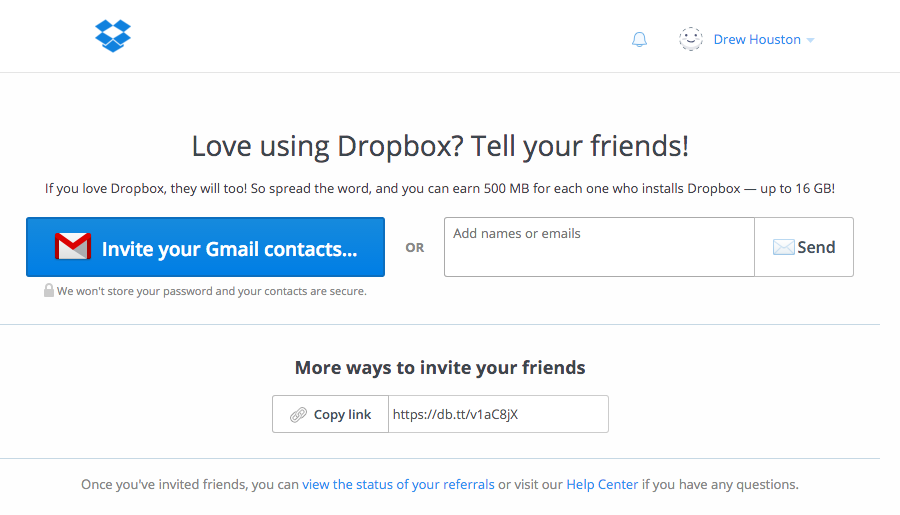Click the padlock security icon

click(49, 290)
